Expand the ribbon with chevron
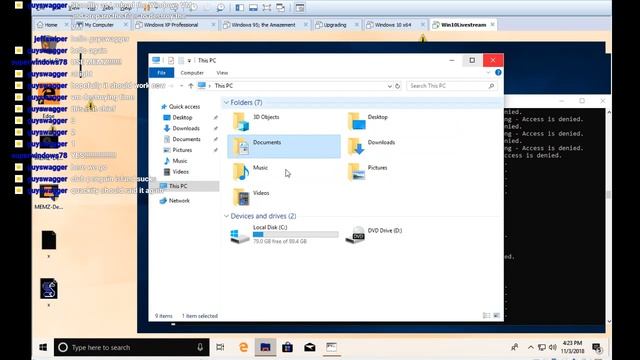This screenshot has width=640, height=360. pos(488,73)
